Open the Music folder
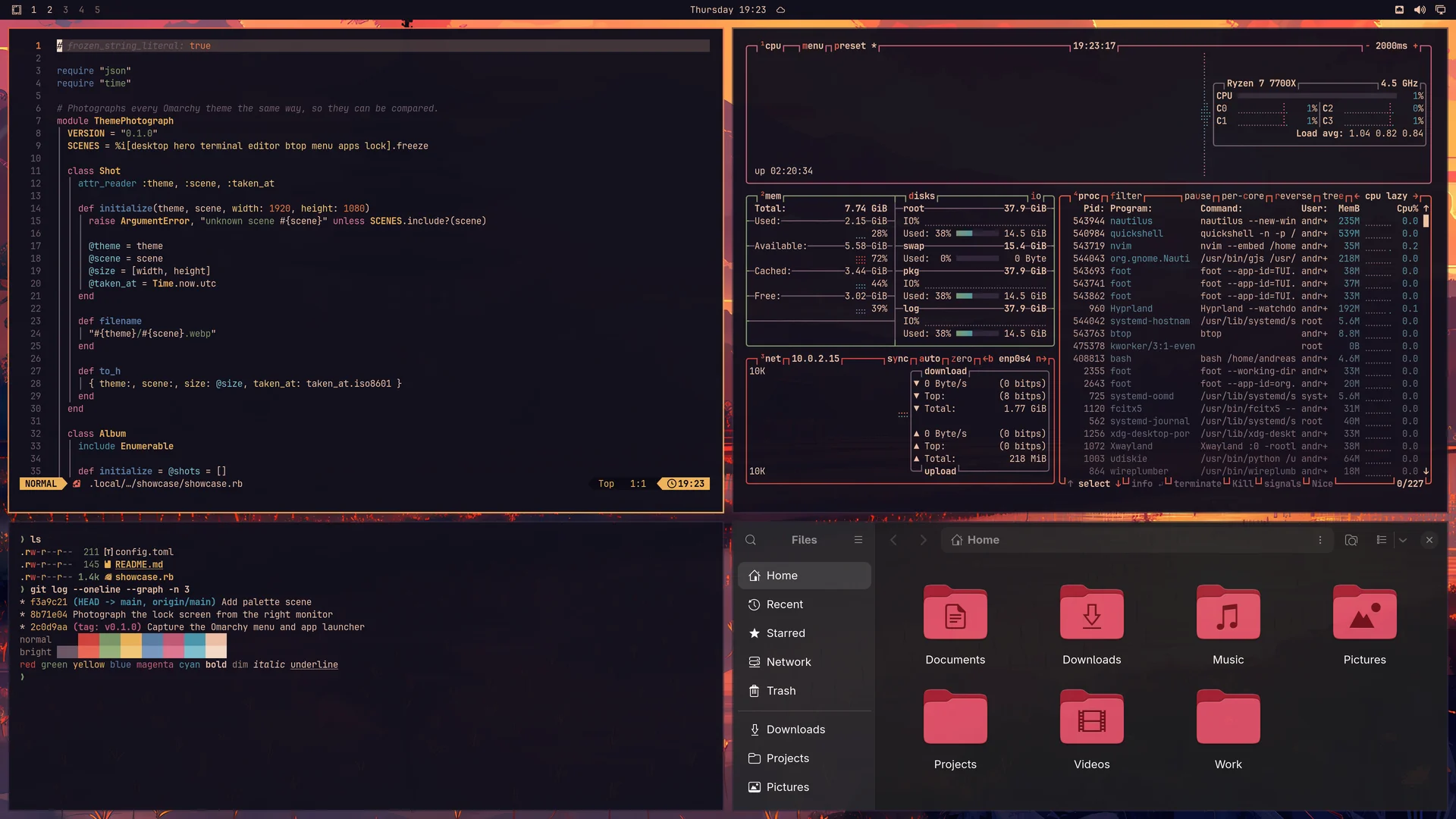 click(x=1228, y=626)
